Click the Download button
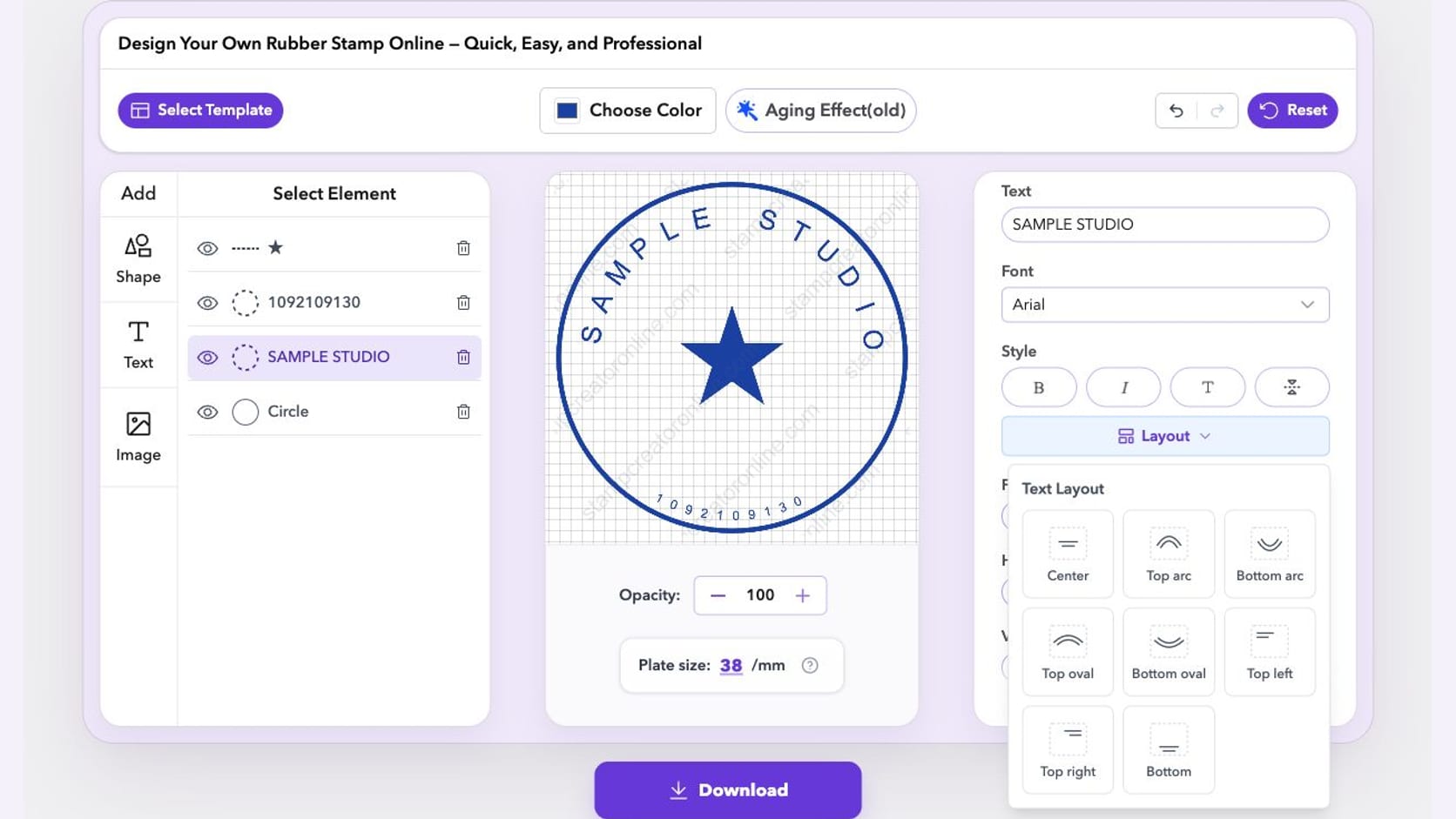This screenshot has width=1456, height=819. point(728,789)
